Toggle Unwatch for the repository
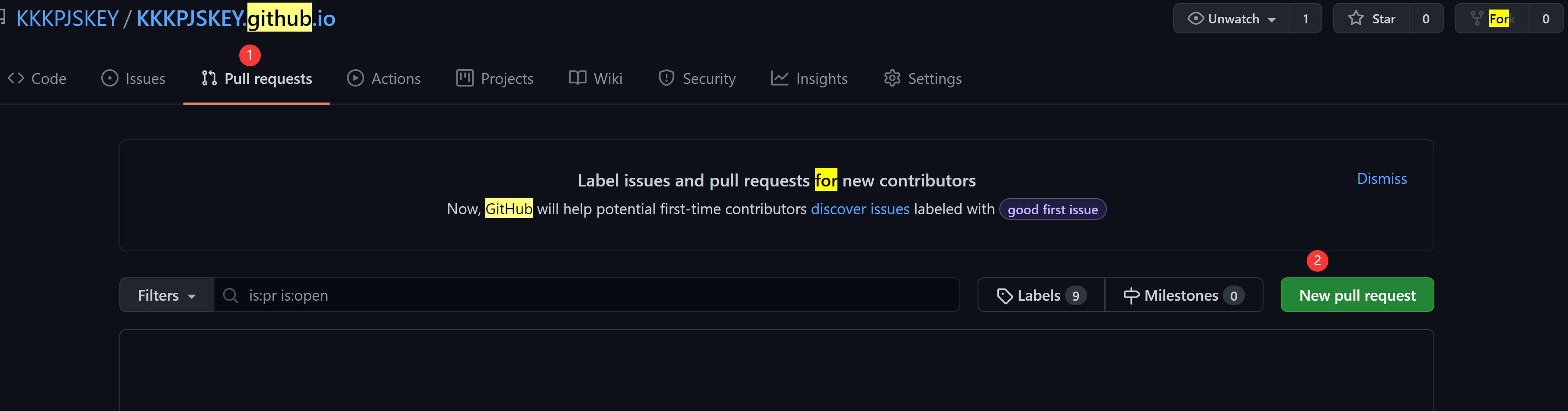 [x=1224, y=19]
